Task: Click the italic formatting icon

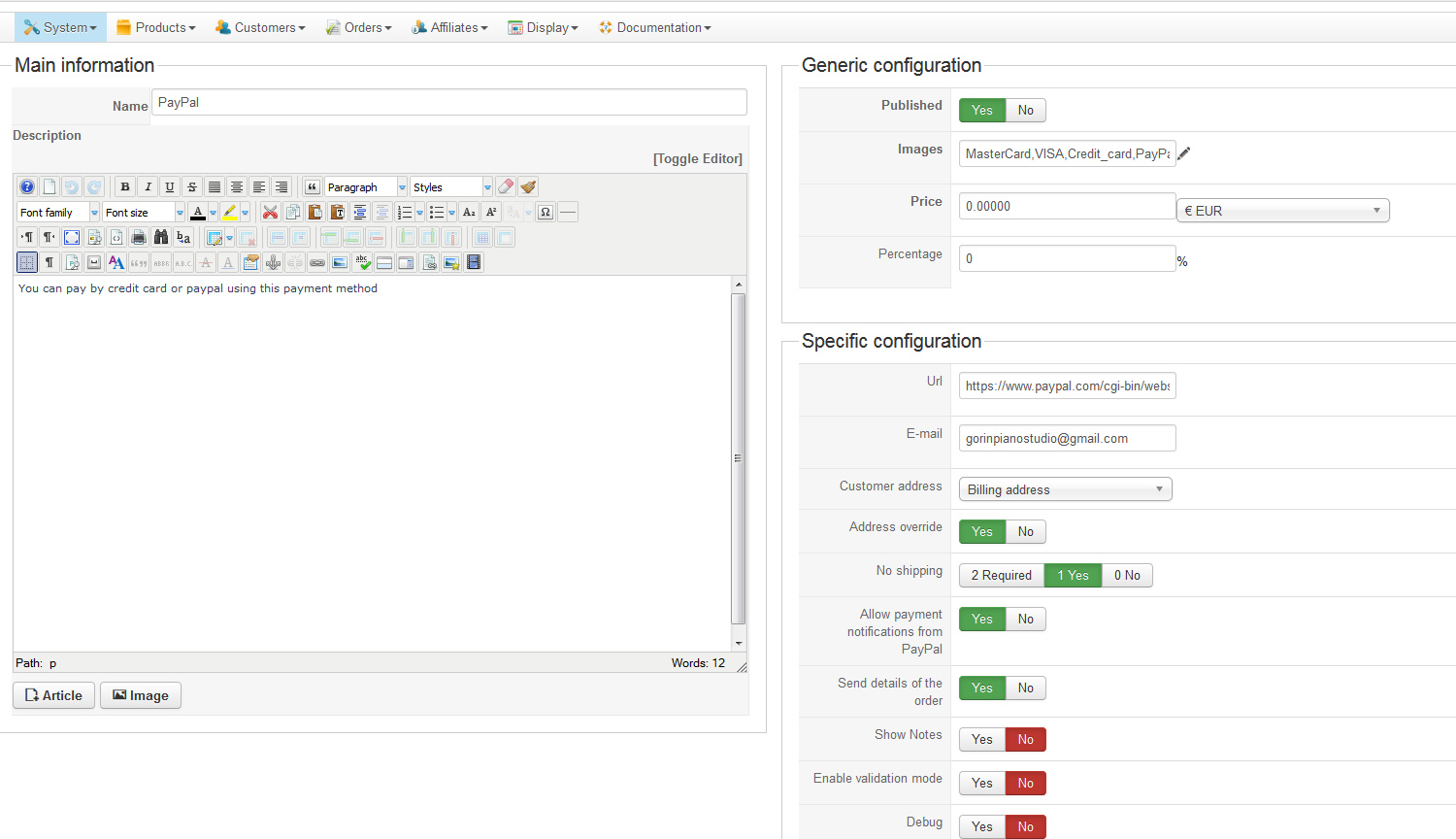Action: [x=148, y=187]
